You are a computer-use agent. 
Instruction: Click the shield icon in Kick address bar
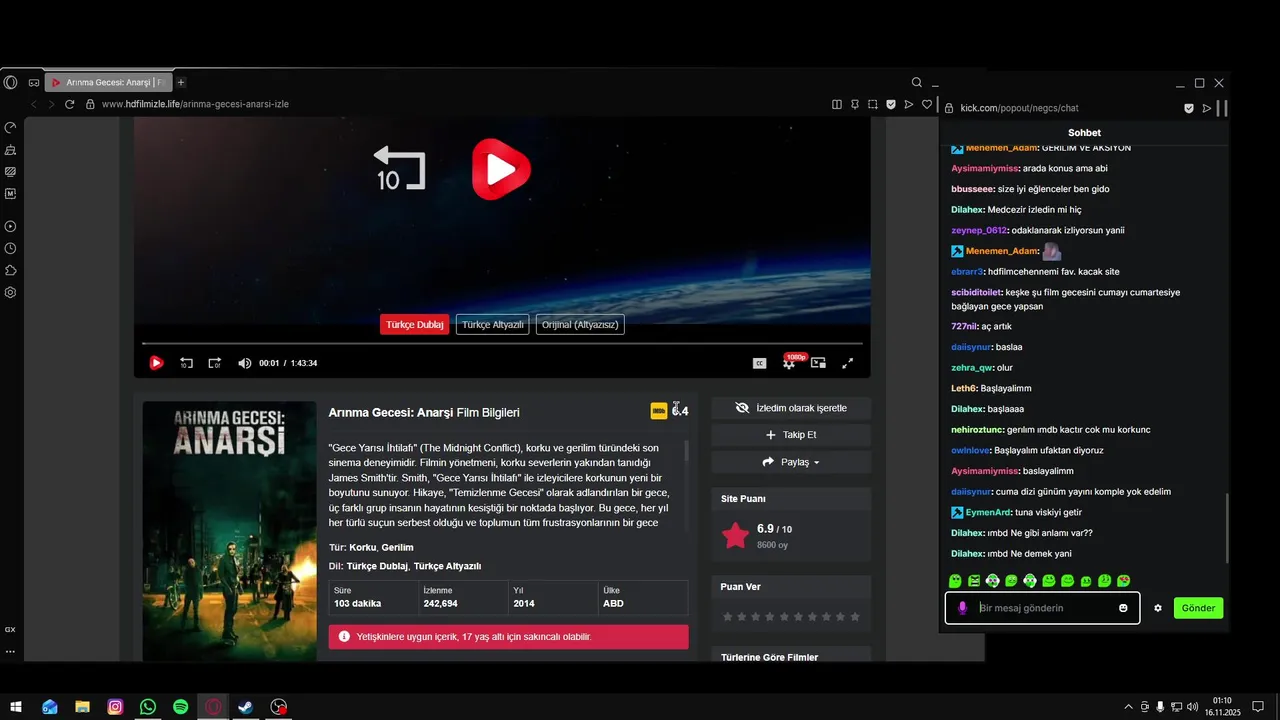(1189, 108)
